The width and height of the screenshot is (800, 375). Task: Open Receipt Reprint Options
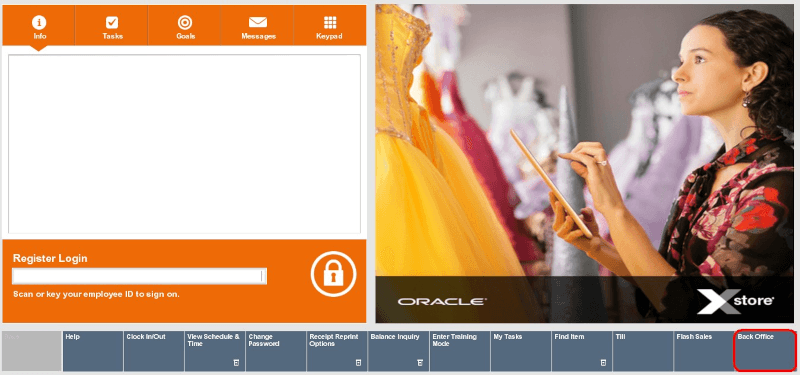coord(337,351)
